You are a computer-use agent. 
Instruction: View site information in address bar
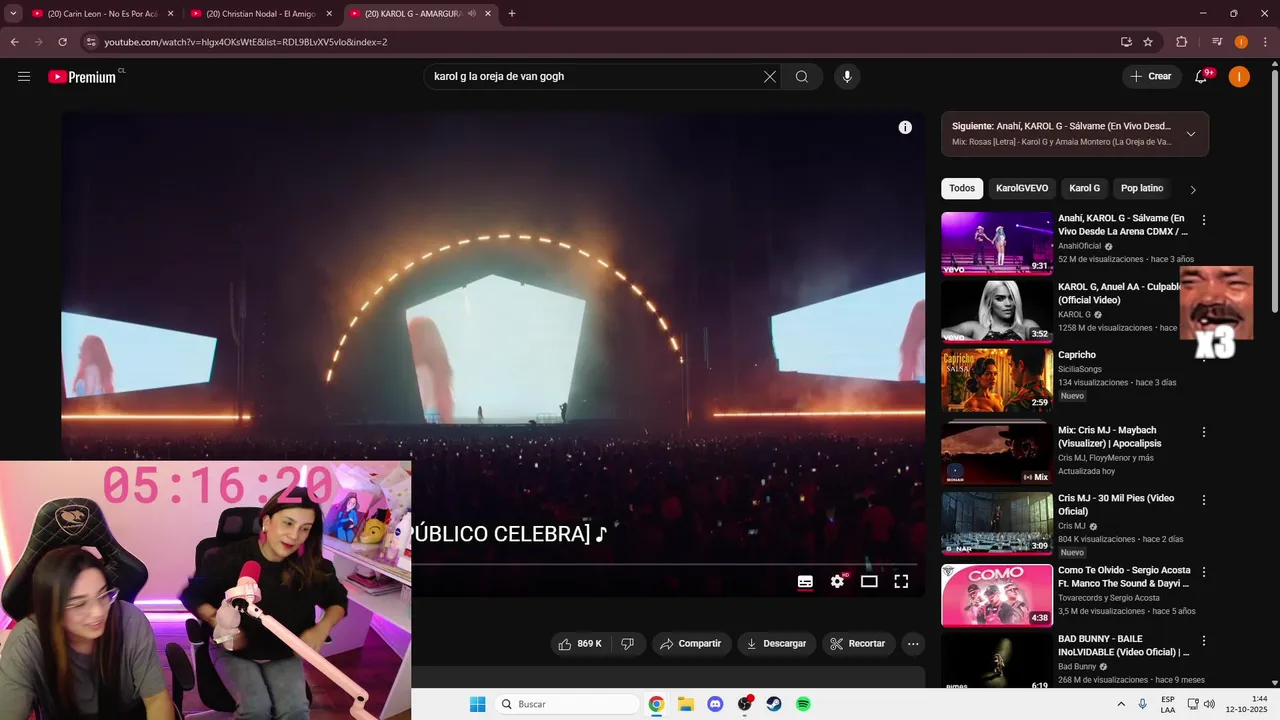[91, 42]
